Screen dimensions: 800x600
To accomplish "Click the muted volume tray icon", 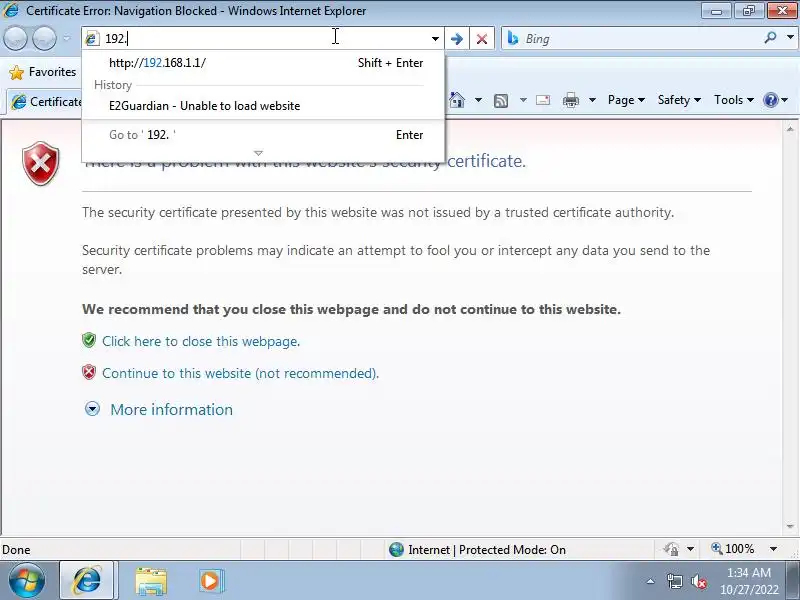I will 698,581.
